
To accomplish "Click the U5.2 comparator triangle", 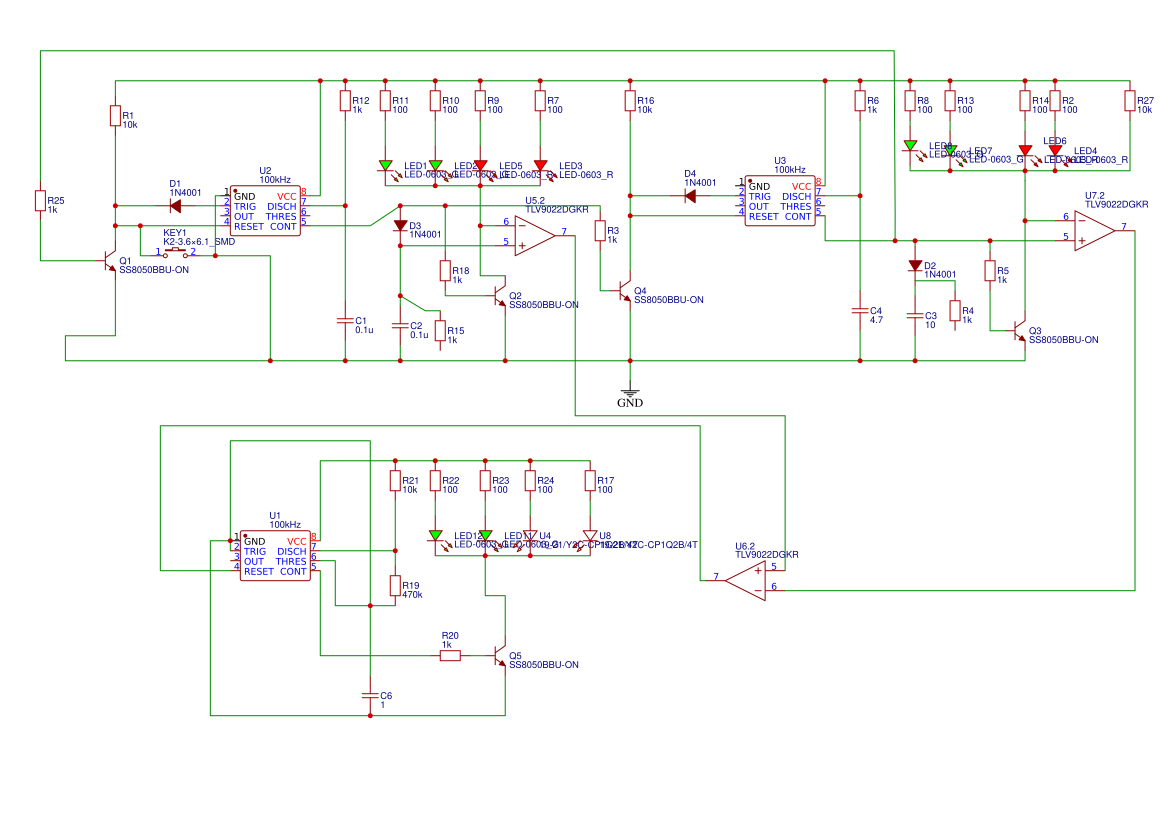I will [x=535, y=236].
